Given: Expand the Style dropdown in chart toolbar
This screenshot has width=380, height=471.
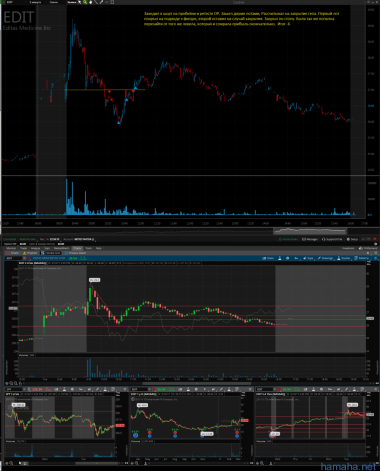Looking at the screenshot, I should 309,258.
